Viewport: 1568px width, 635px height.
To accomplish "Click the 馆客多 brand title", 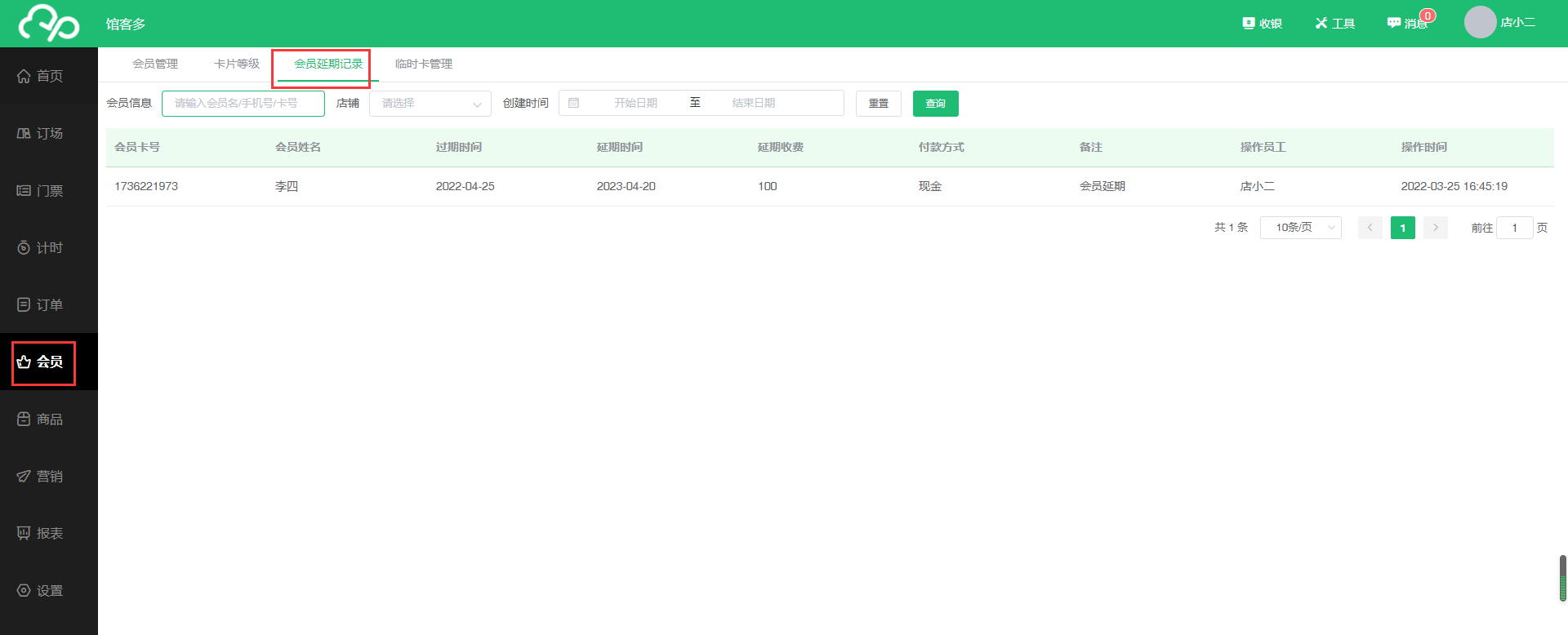I will 126,24.
